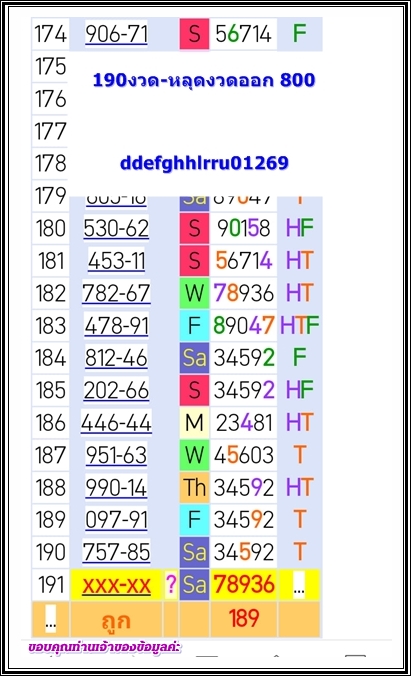
Task: Click the Sa day cell in row 184
Action: pyautogui.click(x=195, y=358)
